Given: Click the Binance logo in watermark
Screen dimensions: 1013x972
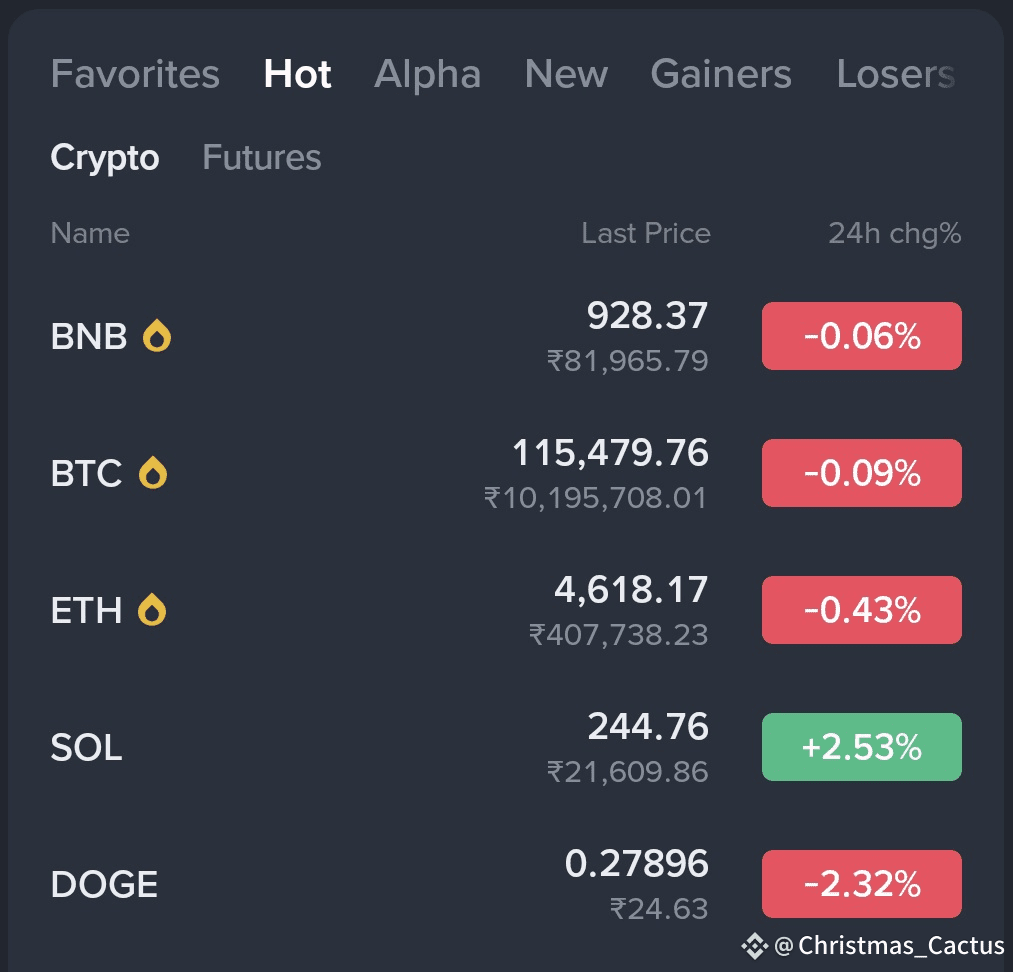Looking at the screenshot, I should click(754, 946).
